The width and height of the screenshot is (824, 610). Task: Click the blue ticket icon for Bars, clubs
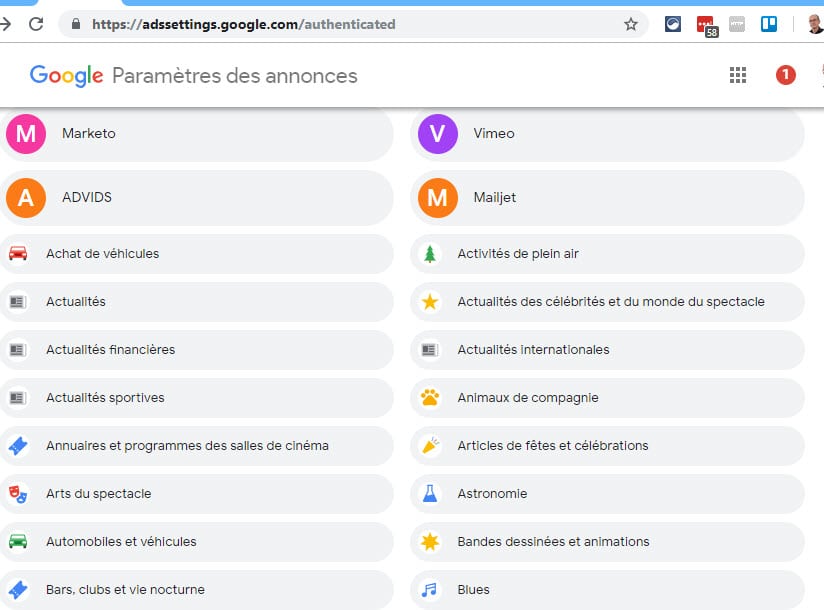[18, 590]
